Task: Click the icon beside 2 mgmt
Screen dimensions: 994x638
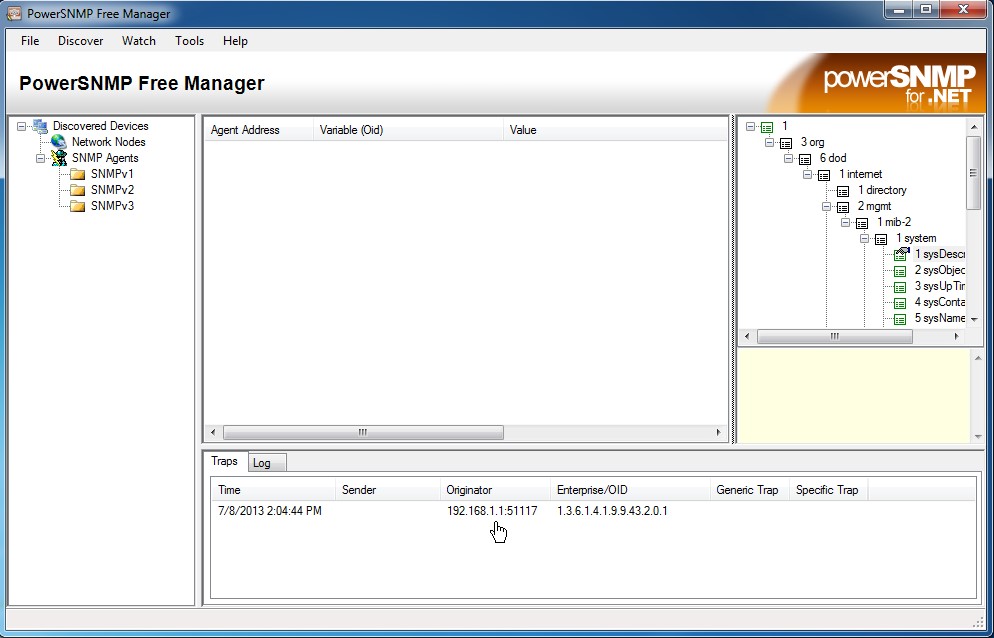Action: (842, 207)
